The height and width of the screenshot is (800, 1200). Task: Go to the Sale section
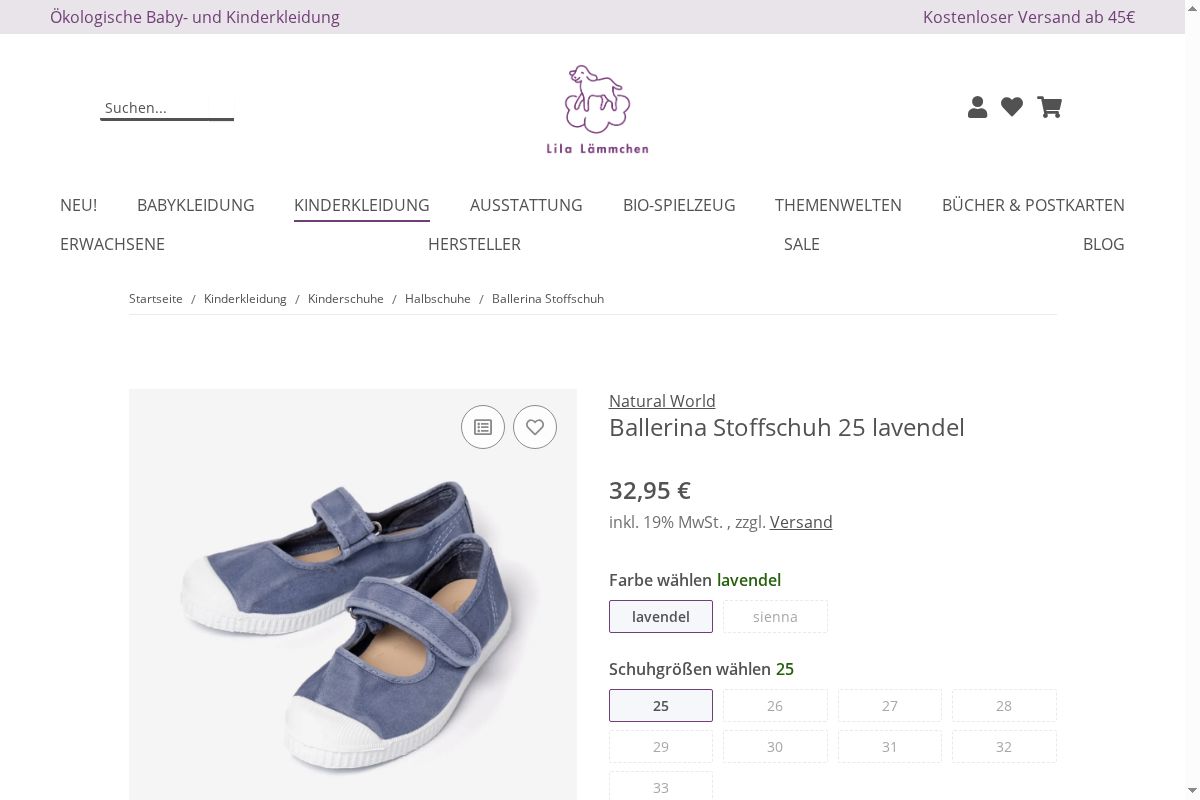802,244
